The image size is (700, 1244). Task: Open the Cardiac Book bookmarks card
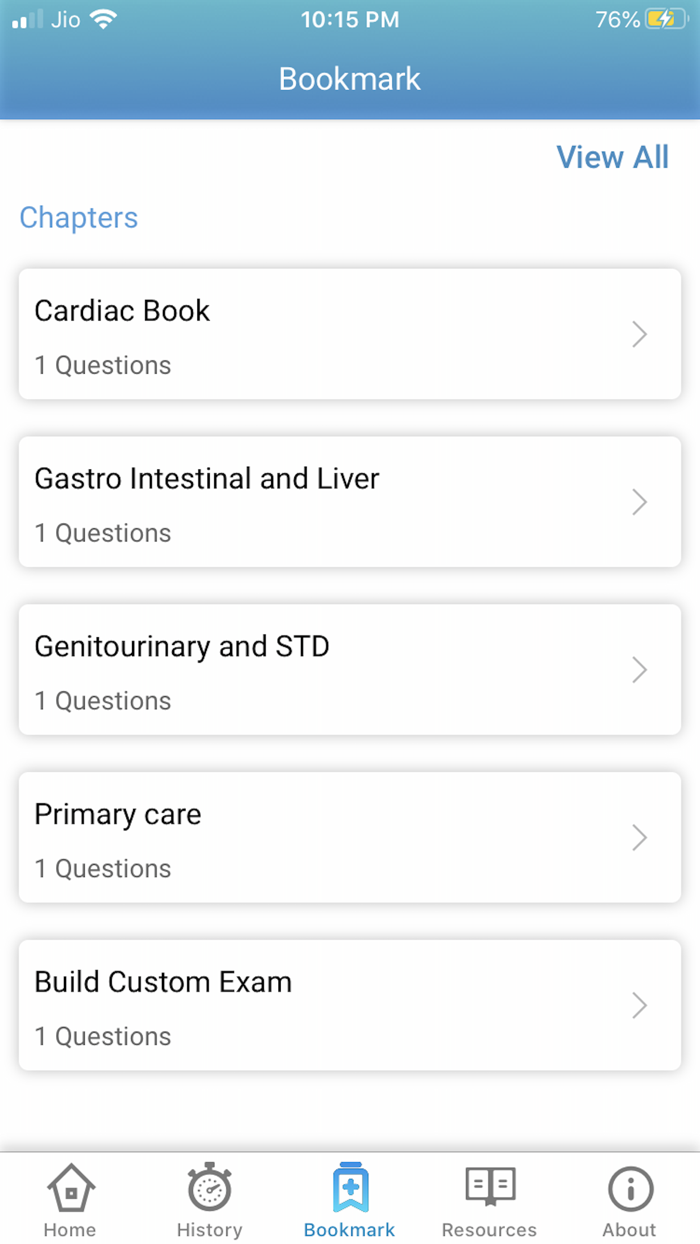point(350,334)
